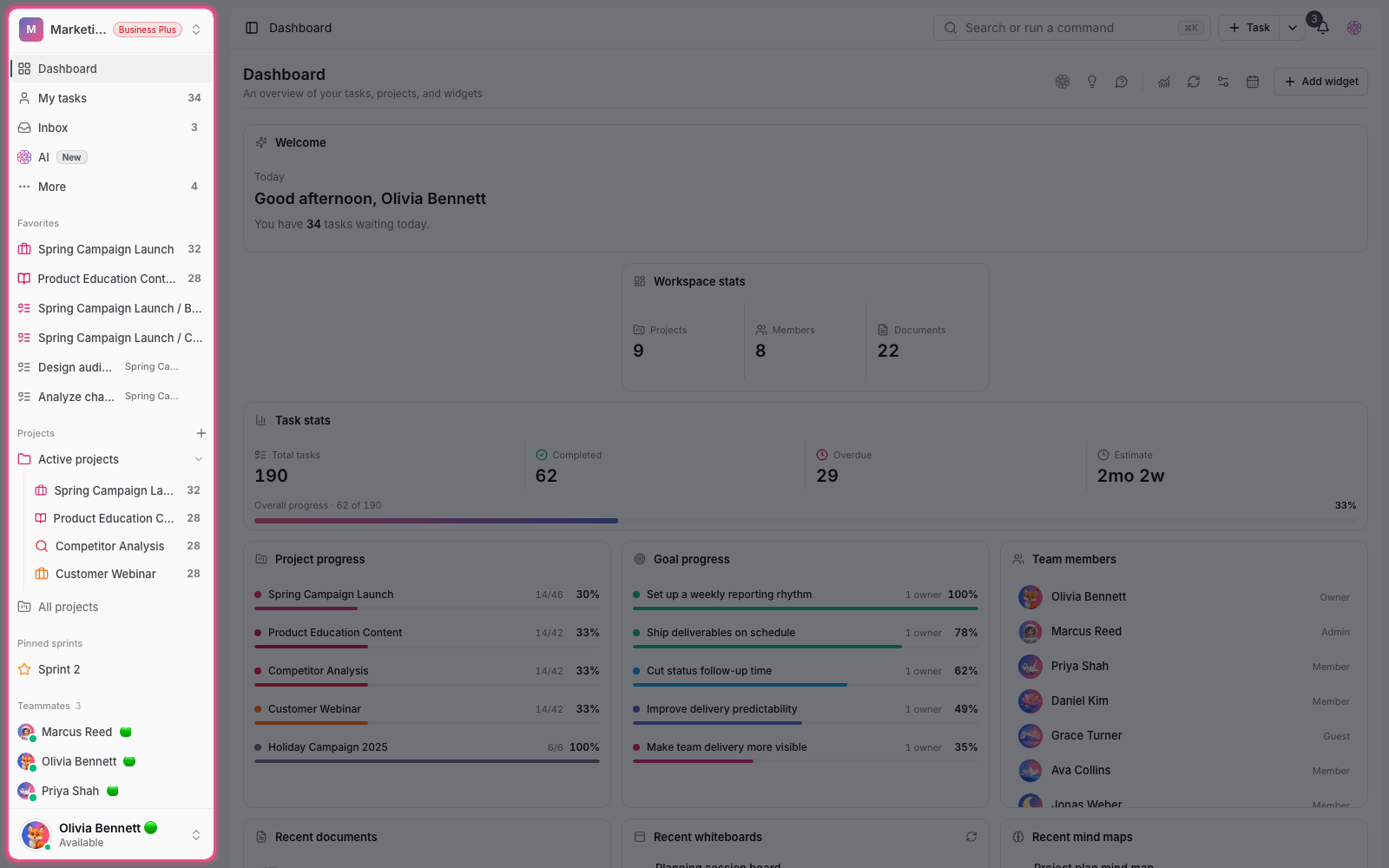Toggle the sidebar panel icon beside the Dashboard title

[x=252, y=28]
